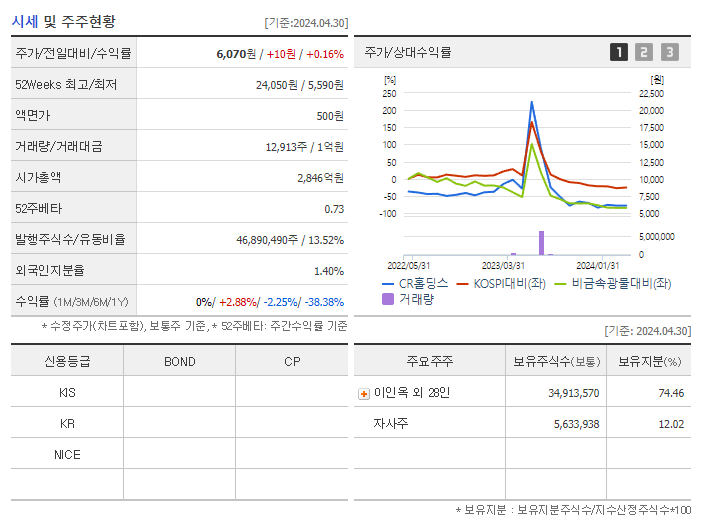Screen dimensions: 702x525
Task: Select the 6,070원 stock price value
Action: click(x=236, y=54)
